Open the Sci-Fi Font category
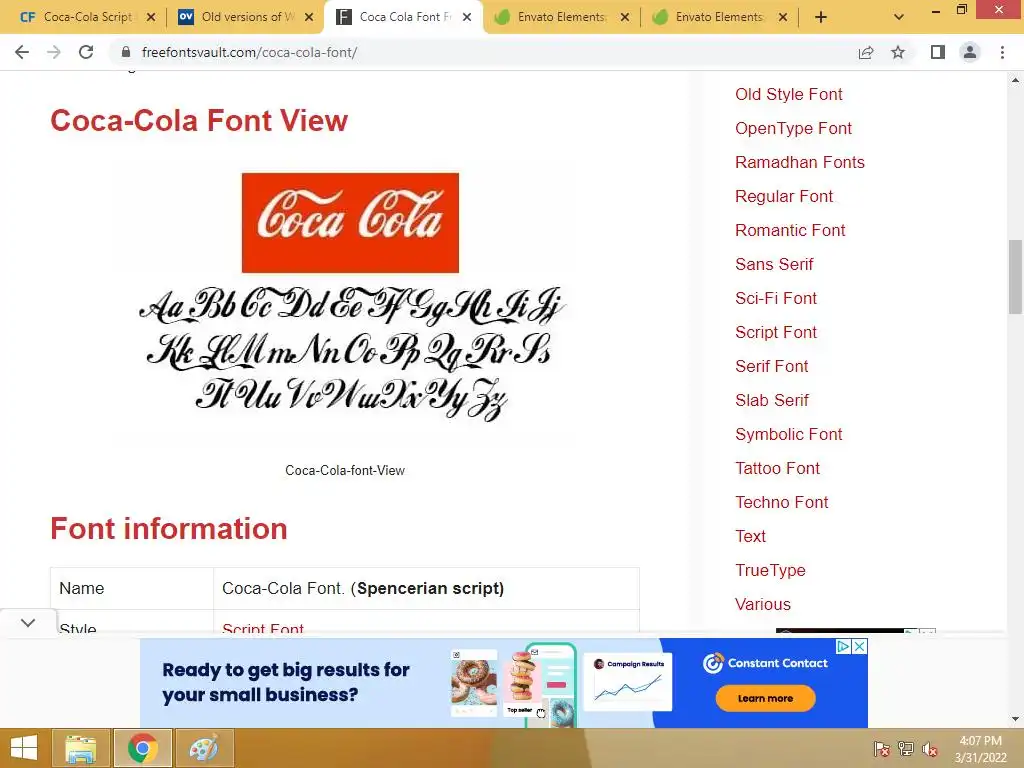 (x=775, y=298)
